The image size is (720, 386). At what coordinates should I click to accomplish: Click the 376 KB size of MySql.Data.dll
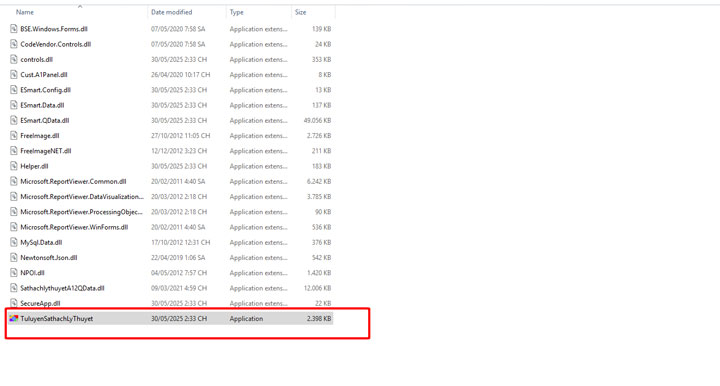pos(321,242)
